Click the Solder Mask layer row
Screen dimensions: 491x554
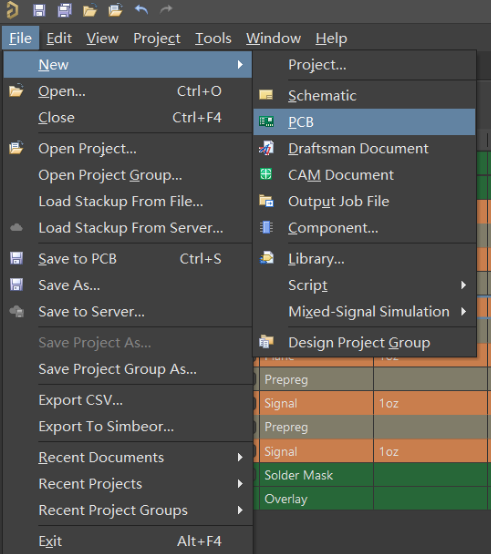click(373, 475)
